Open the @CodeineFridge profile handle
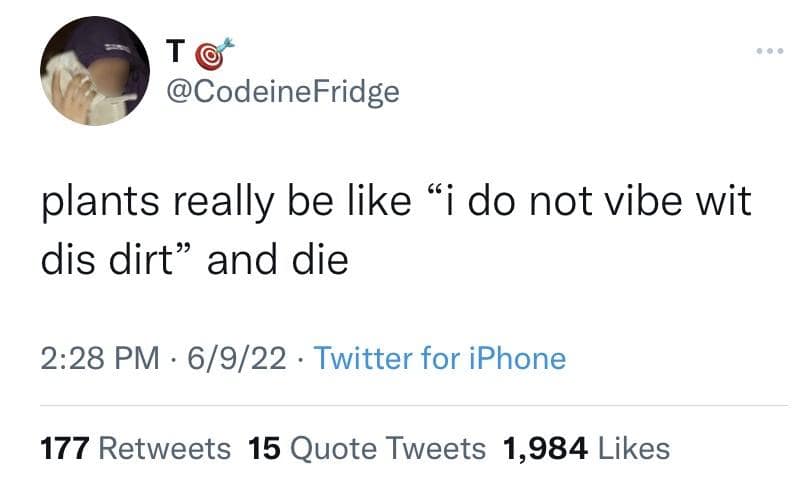Viewport: 800px width, 491px height. tap(281, 93)
